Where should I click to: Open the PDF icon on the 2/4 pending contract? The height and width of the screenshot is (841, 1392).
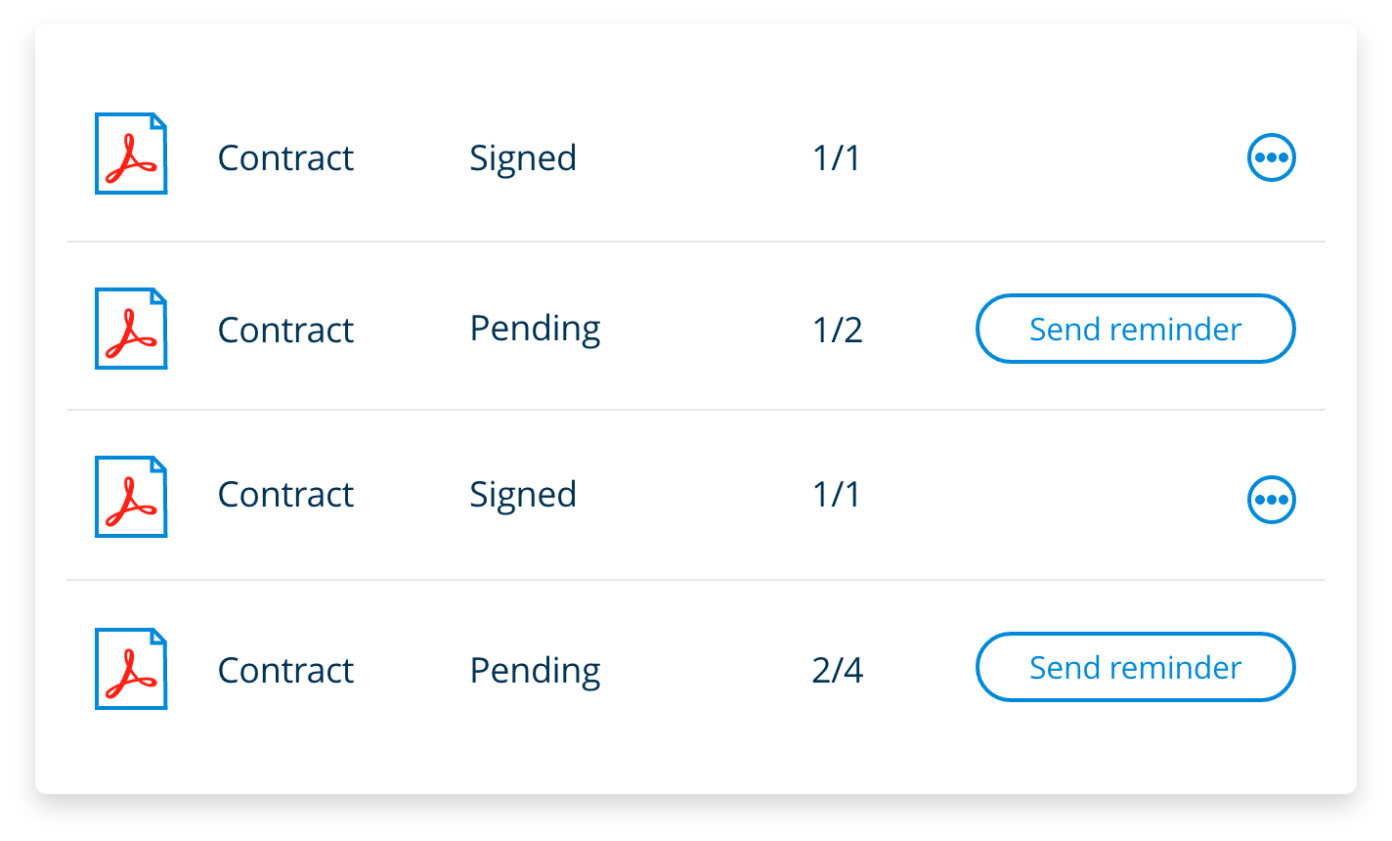tap(129, 667)
